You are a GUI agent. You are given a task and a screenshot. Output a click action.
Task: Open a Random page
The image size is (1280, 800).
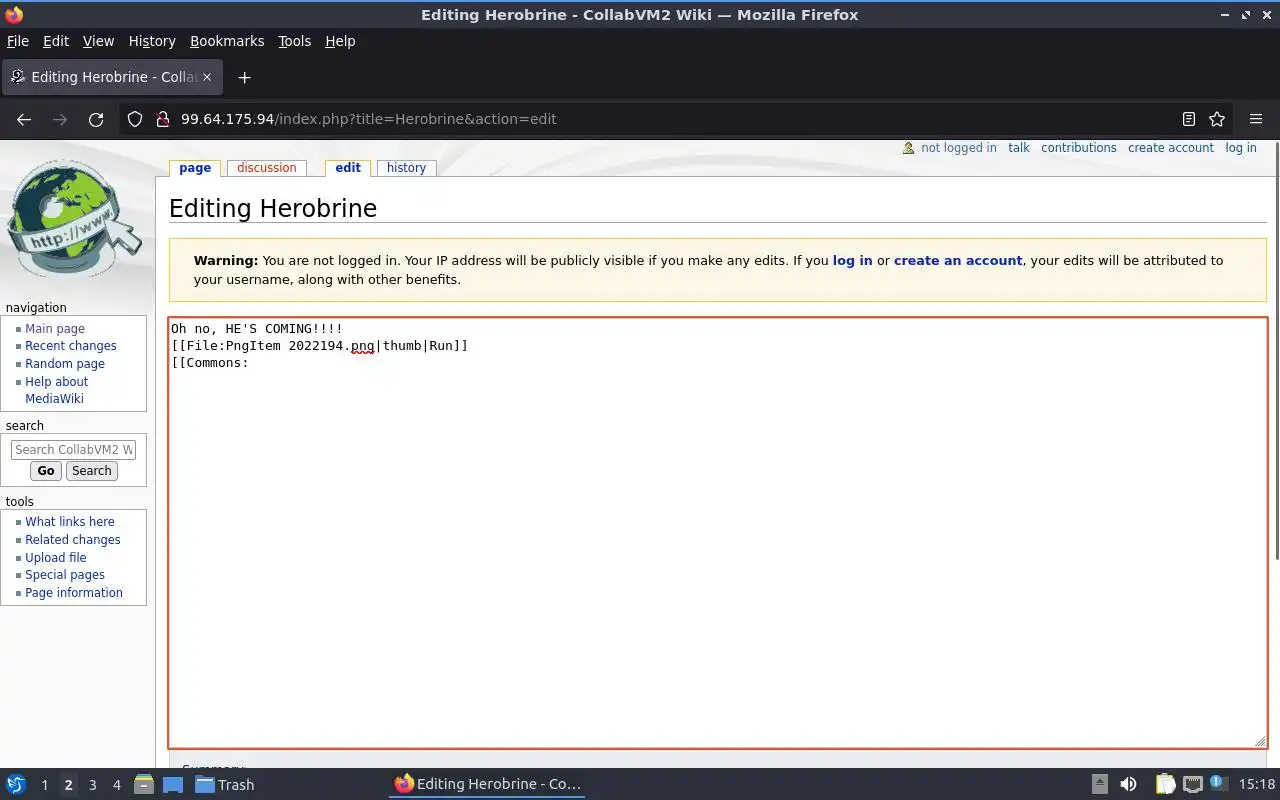pyautogui.click(x=65, y=364)
